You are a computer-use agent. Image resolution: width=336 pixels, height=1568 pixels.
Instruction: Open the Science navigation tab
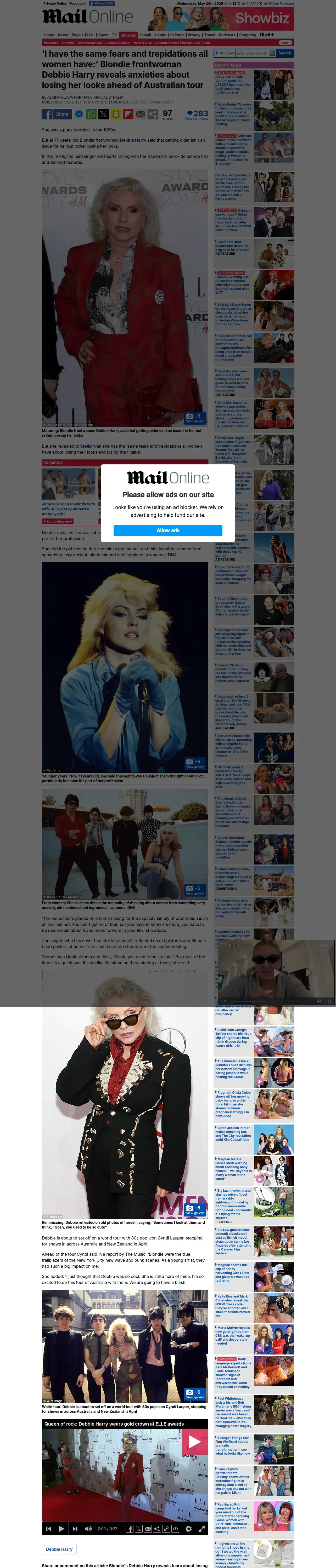tap(177, 35)
